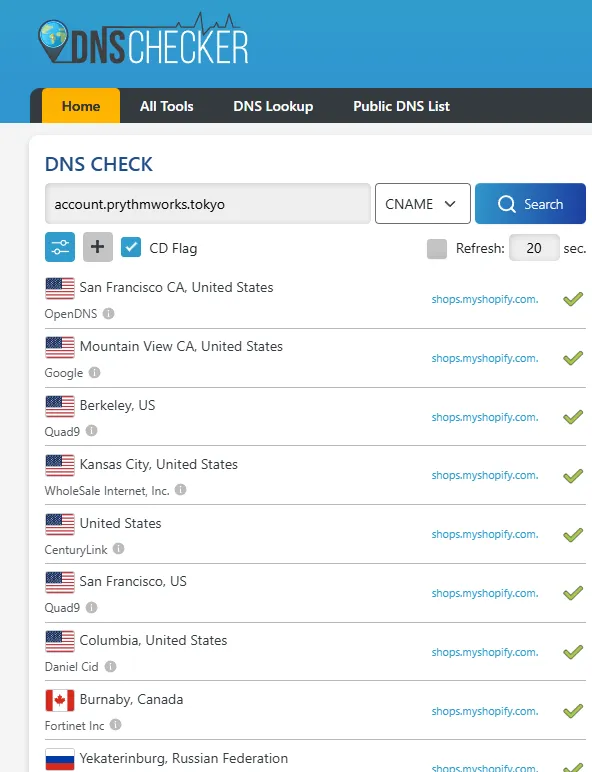Viewport: 592px width, 772px height.
Task: Open the filter settings sliders icon
Action: pos(60,247)
